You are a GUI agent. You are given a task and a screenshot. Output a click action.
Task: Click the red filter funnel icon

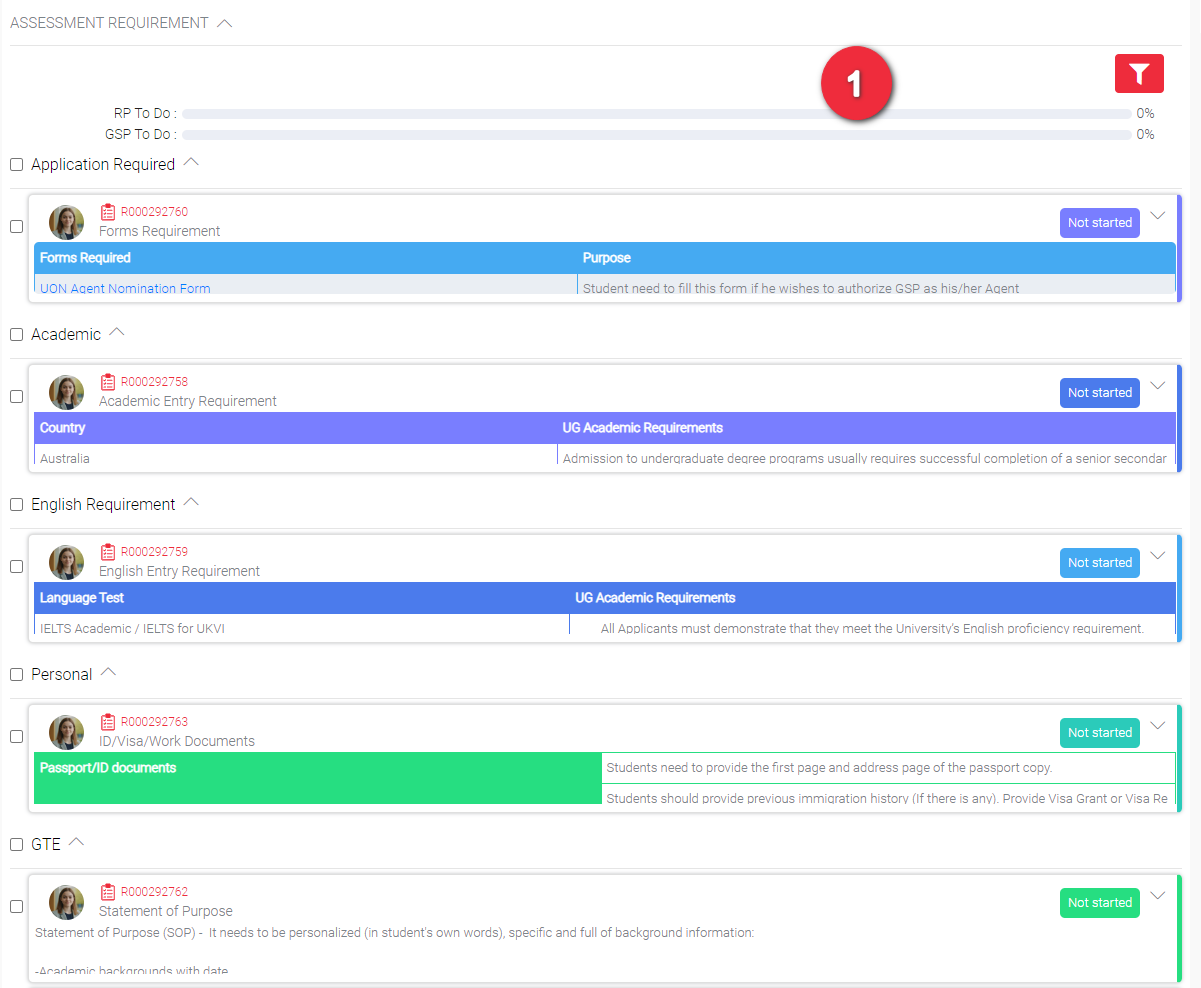click(1139, 74)
